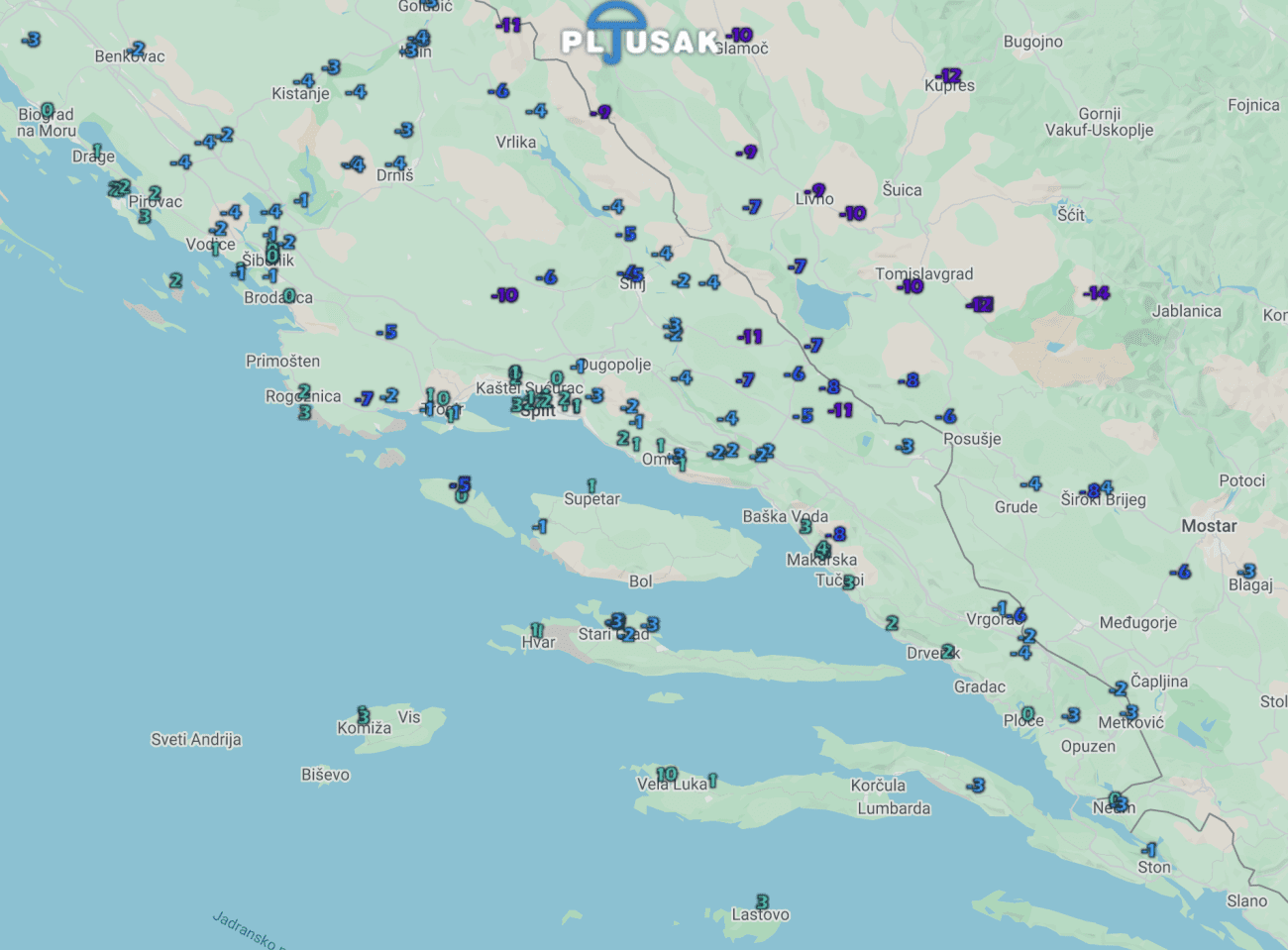Screen dimensions: 1288x950
Task: Click the temperature marker above Supetar
Action: click(591, 485)
